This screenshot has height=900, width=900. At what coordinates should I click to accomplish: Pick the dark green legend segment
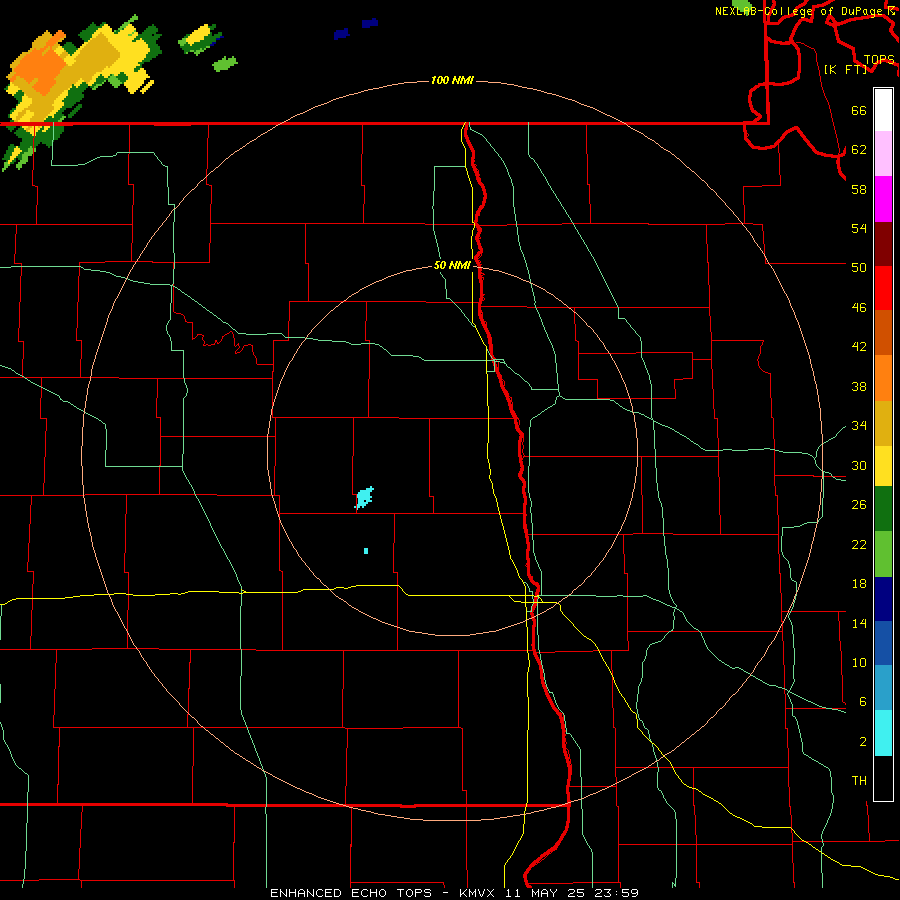(x=883, y=509)
